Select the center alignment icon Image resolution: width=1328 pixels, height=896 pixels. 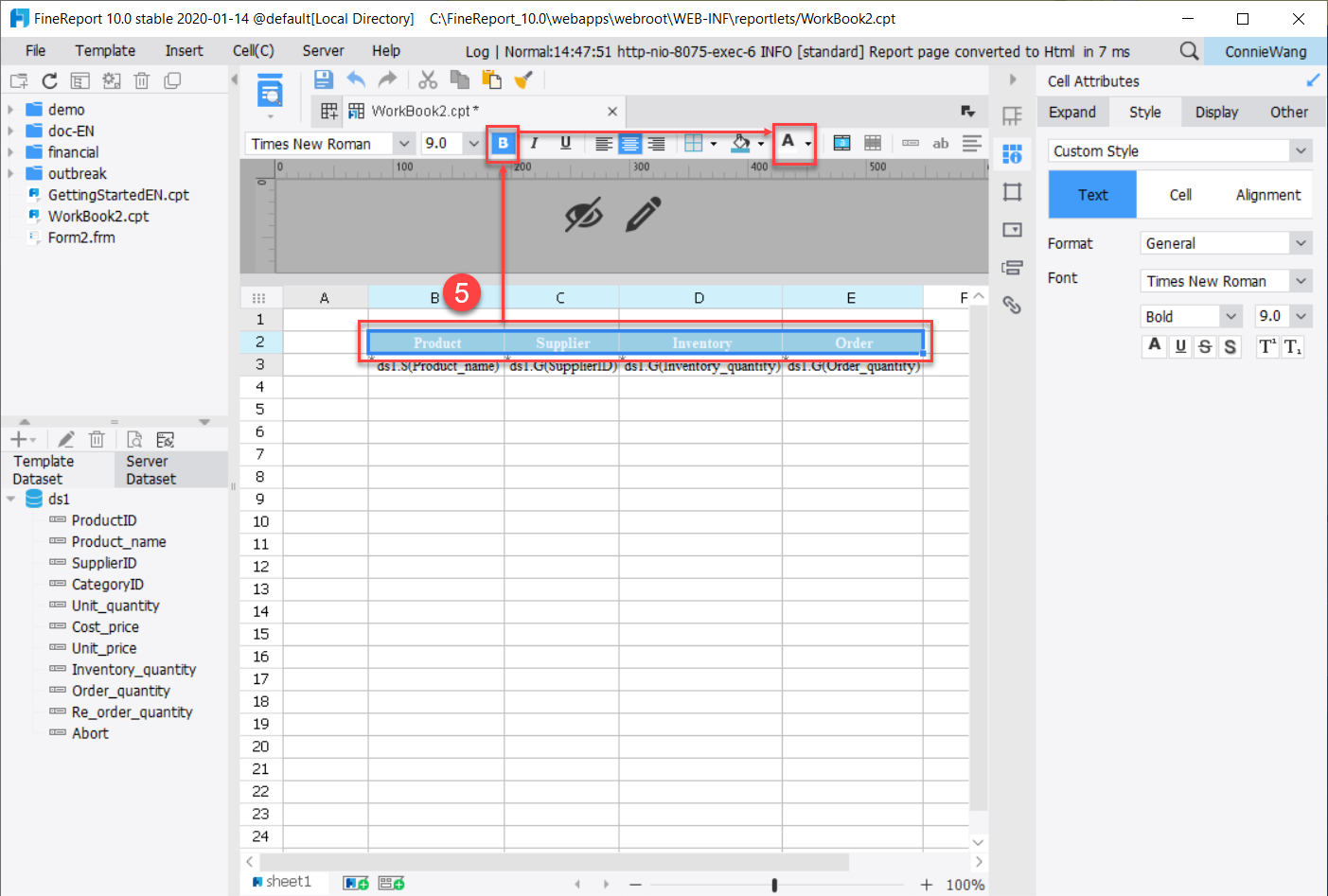click(630, 143)
